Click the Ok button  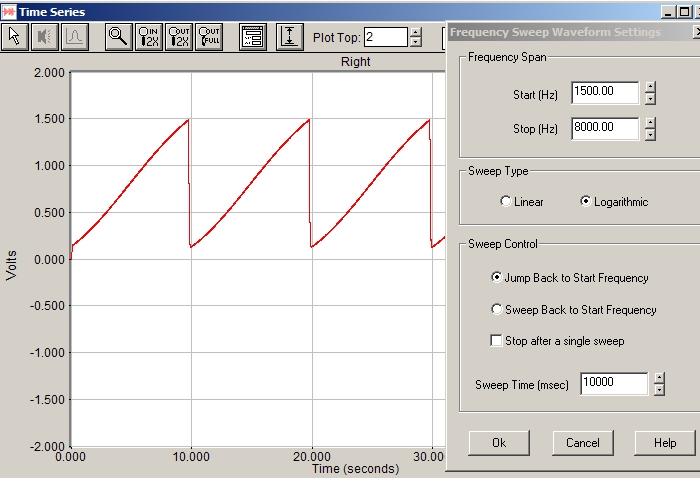pos(499,443)
